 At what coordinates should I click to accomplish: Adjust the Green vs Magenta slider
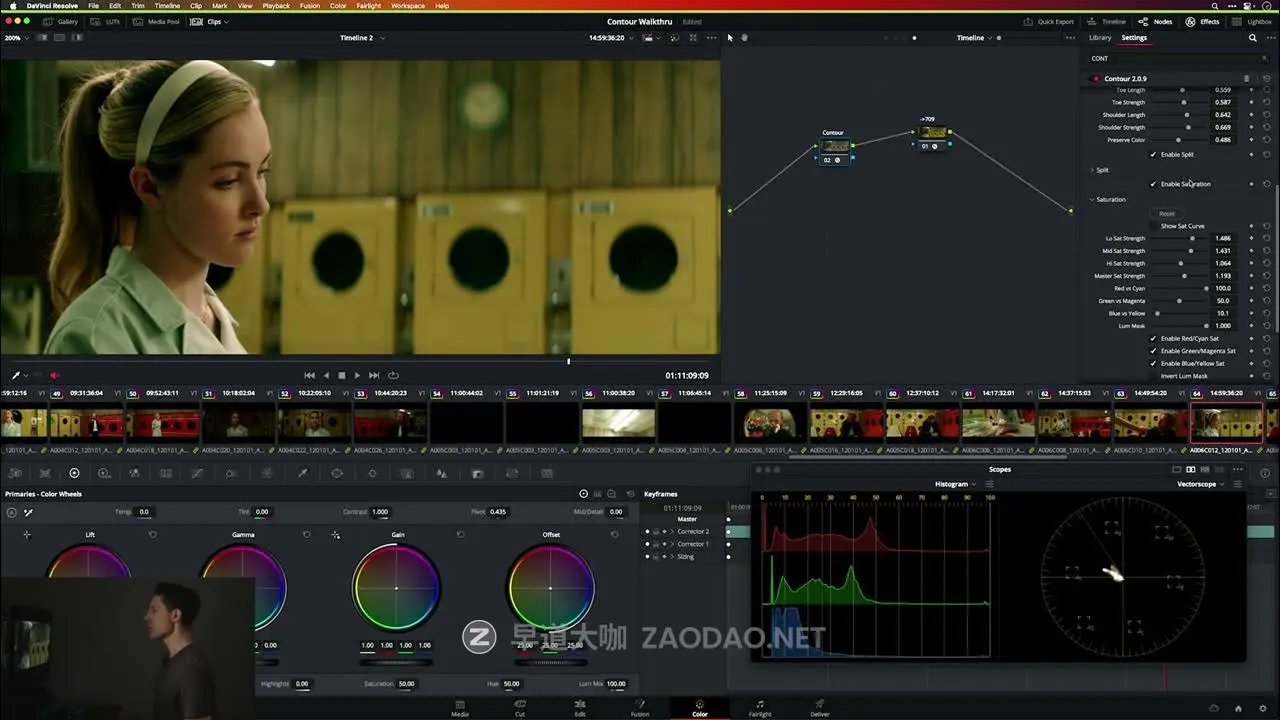(x=1180, y=301)
